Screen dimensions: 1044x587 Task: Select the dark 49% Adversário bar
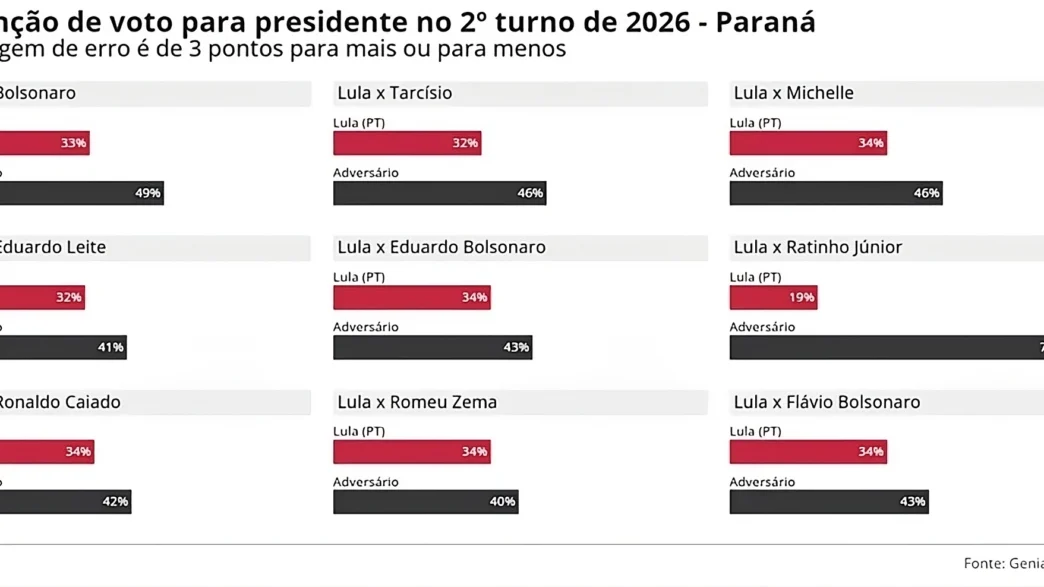pyautogui.click(x=80, y=193)
